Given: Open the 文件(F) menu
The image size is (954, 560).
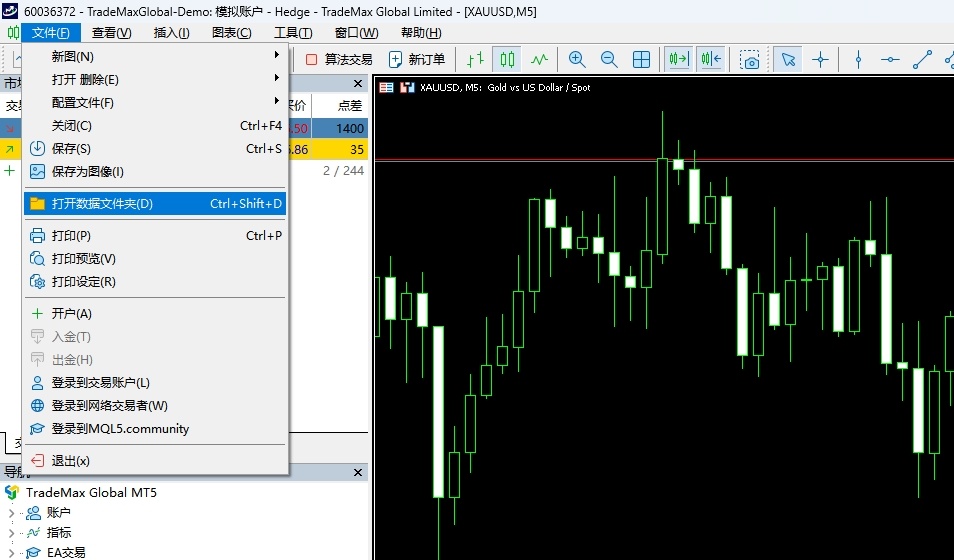Looking at the screenshot, I should (x=51, y=33).
